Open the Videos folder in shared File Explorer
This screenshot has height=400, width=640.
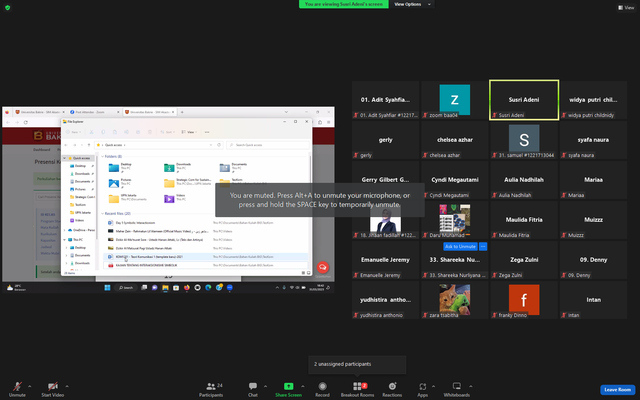coord(175,198)
